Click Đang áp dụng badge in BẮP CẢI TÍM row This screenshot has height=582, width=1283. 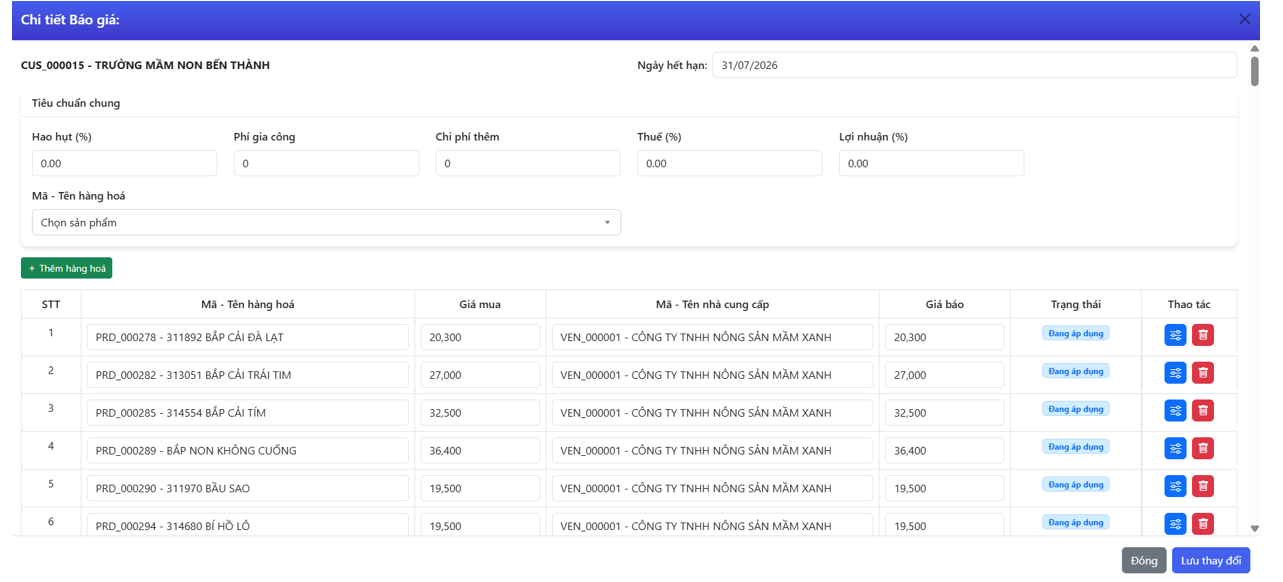1076,409
